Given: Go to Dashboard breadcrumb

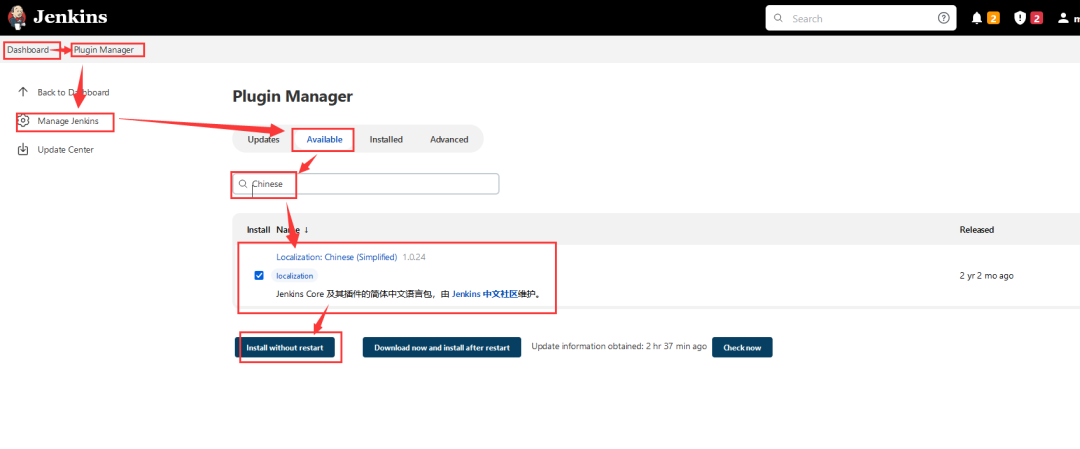Looking at the screenshot, I should point(28,50).
